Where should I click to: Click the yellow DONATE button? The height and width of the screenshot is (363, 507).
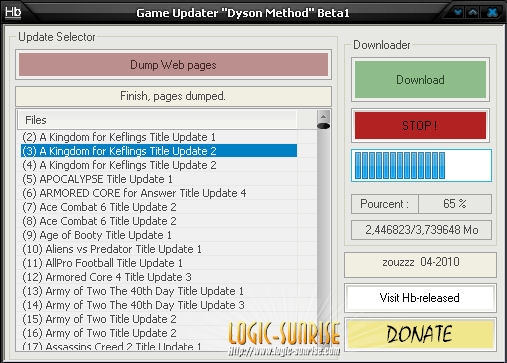420,334
